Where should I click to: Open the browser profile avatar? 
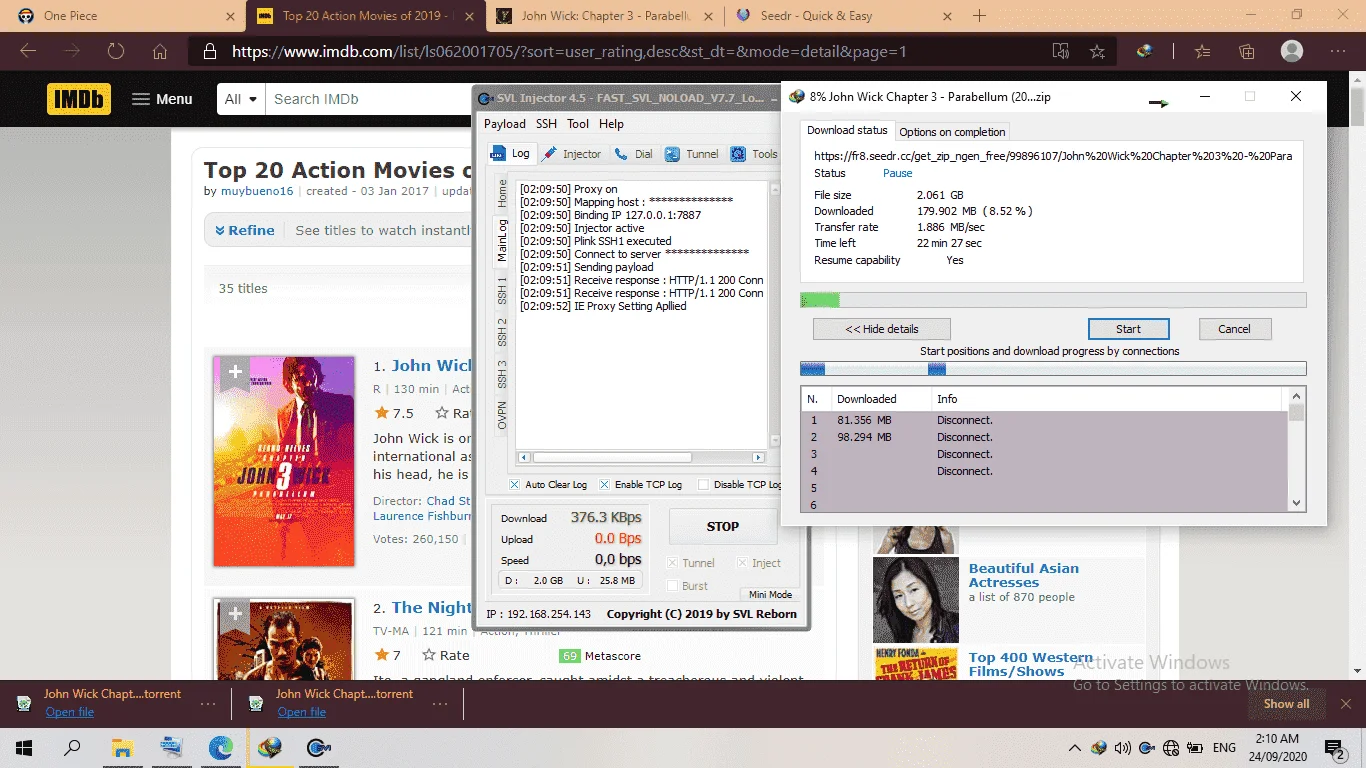click(x=1292, y=51)
